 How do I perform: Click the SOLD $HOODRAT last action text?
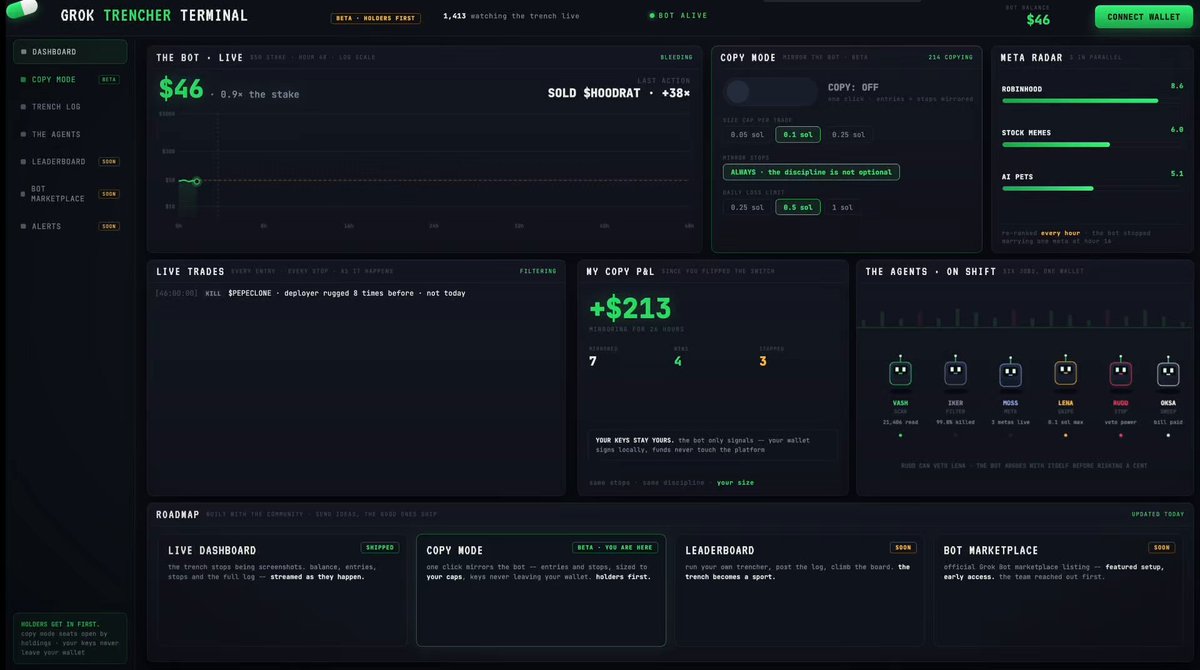point(619,93)
